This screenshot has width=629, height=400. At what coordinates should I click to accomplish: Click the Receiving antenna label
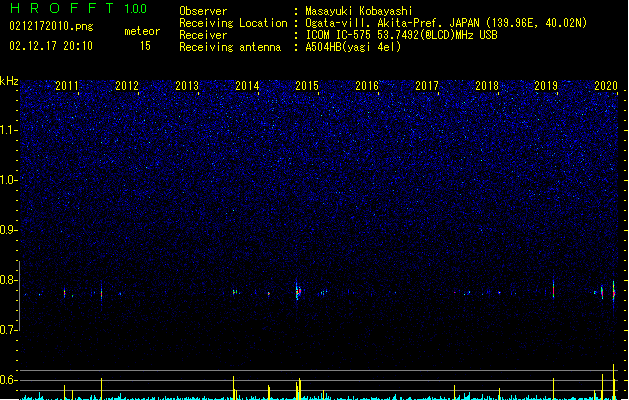tap(230, 47)
